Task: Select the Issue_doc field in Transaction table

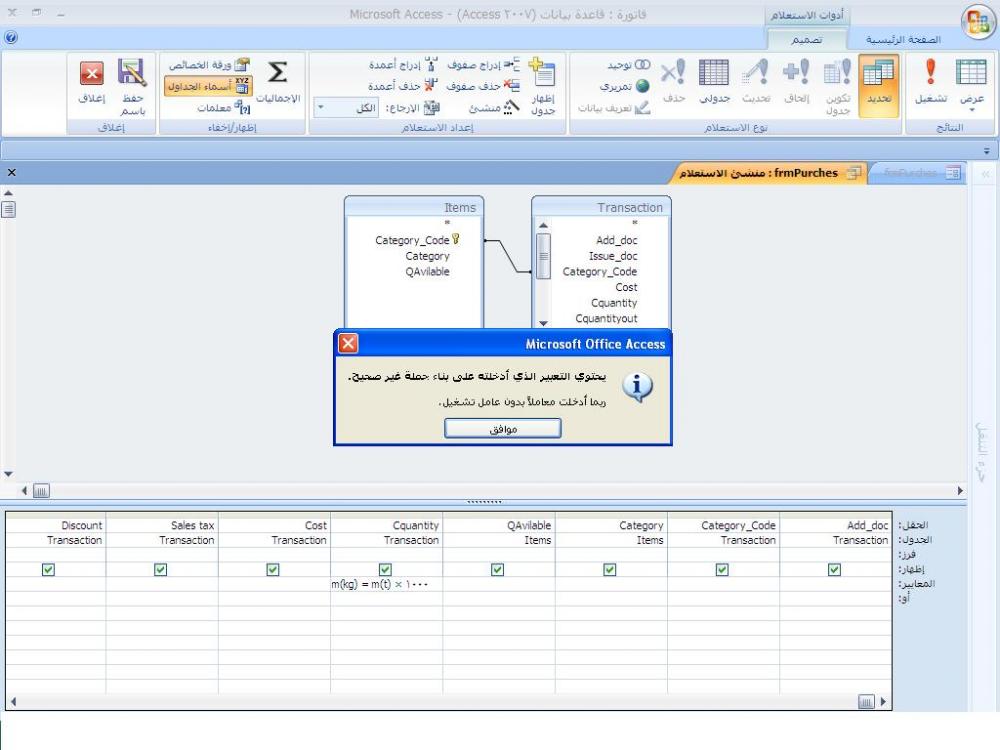Action: [x=613, y=256]
